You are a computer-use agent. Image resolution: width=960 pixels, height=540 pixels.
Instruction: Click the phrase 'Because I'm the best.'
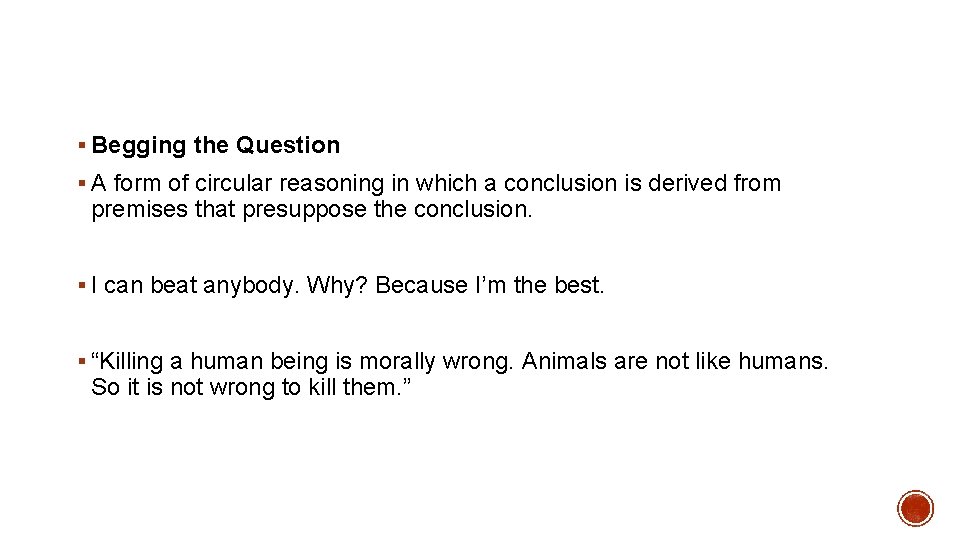tap(489, 285)
